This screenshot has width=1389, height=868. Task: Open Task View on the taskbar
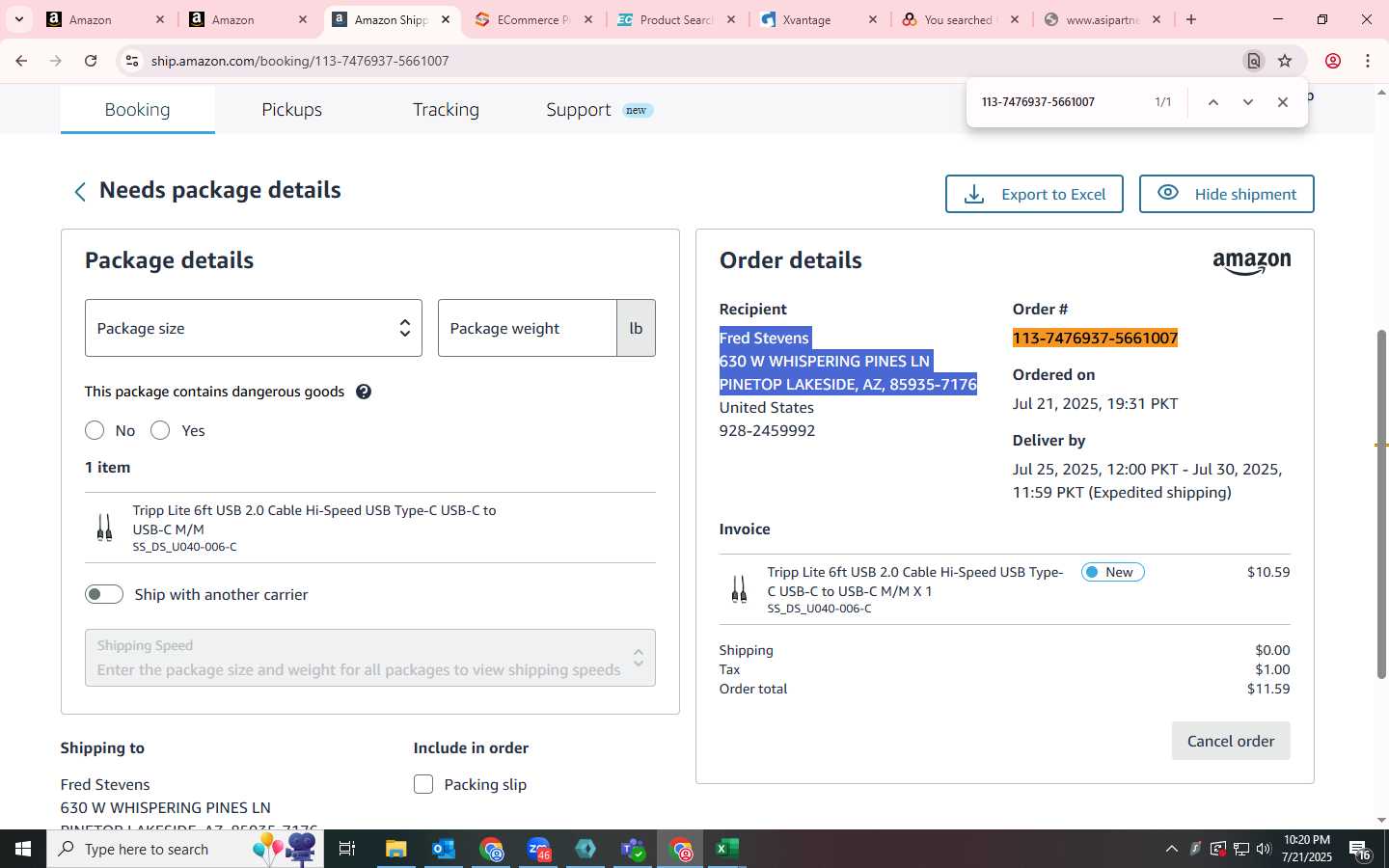coord(347,849)
